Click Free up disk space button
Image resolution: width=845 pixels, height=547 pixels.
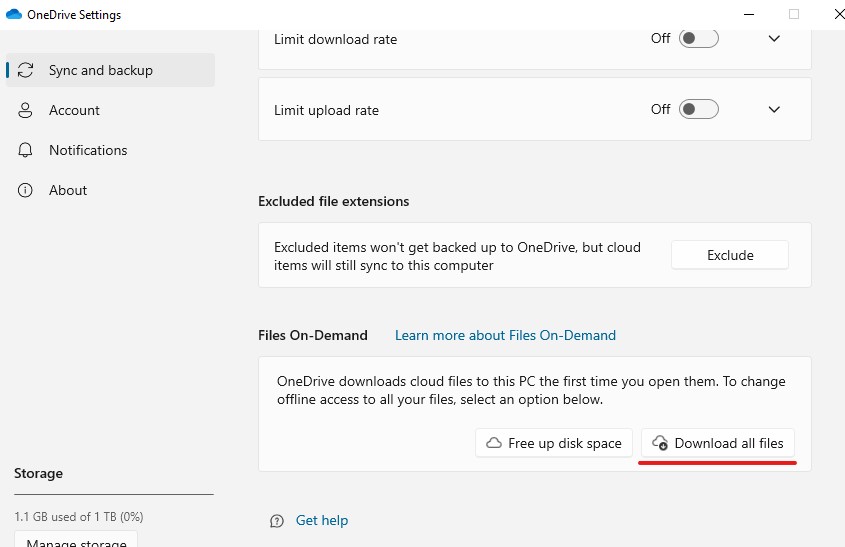[553, 443]
